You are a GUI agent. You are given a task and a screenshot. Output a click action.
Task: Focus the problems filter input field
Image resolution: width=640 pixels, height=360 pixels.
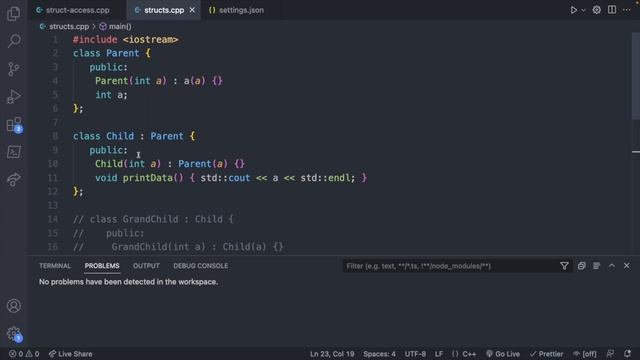[x=450, y=266]
